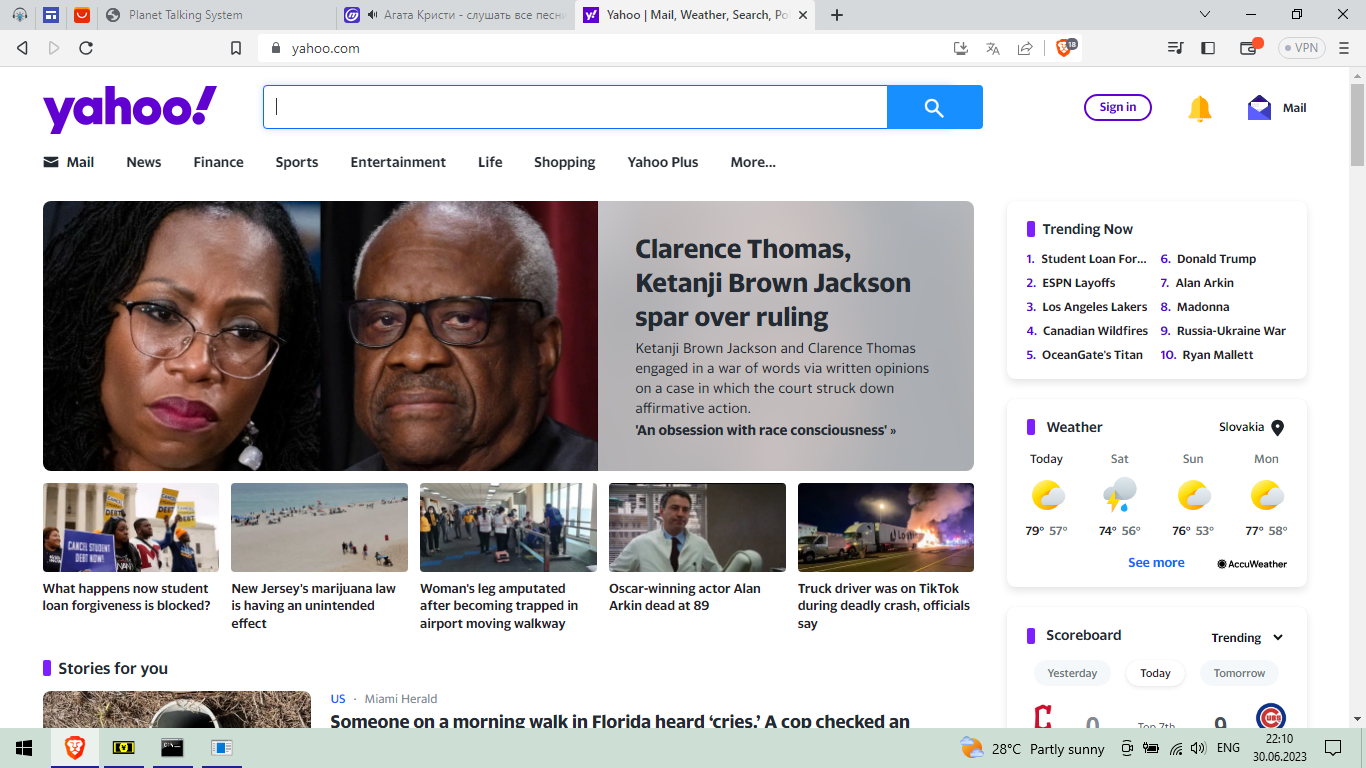This screenshot has width=1366, height=768.
Task: Click the volume icon in system tray
Action: click(x=1197, y=748)
